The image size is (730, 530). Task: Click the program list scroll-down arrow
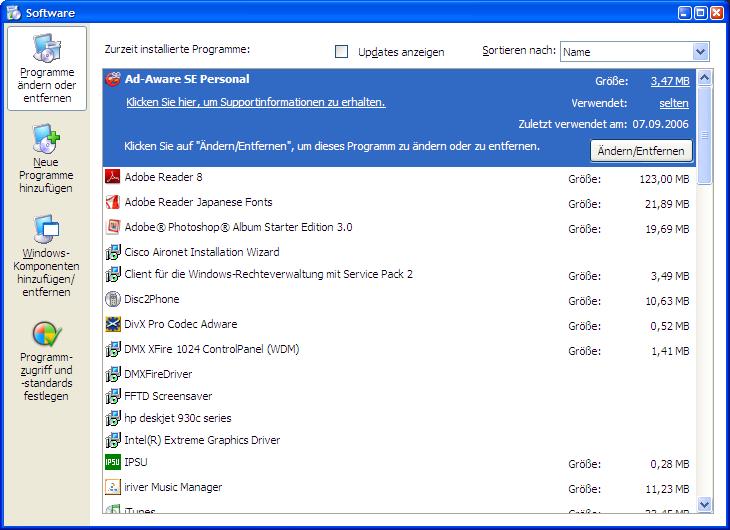(704, 504)
